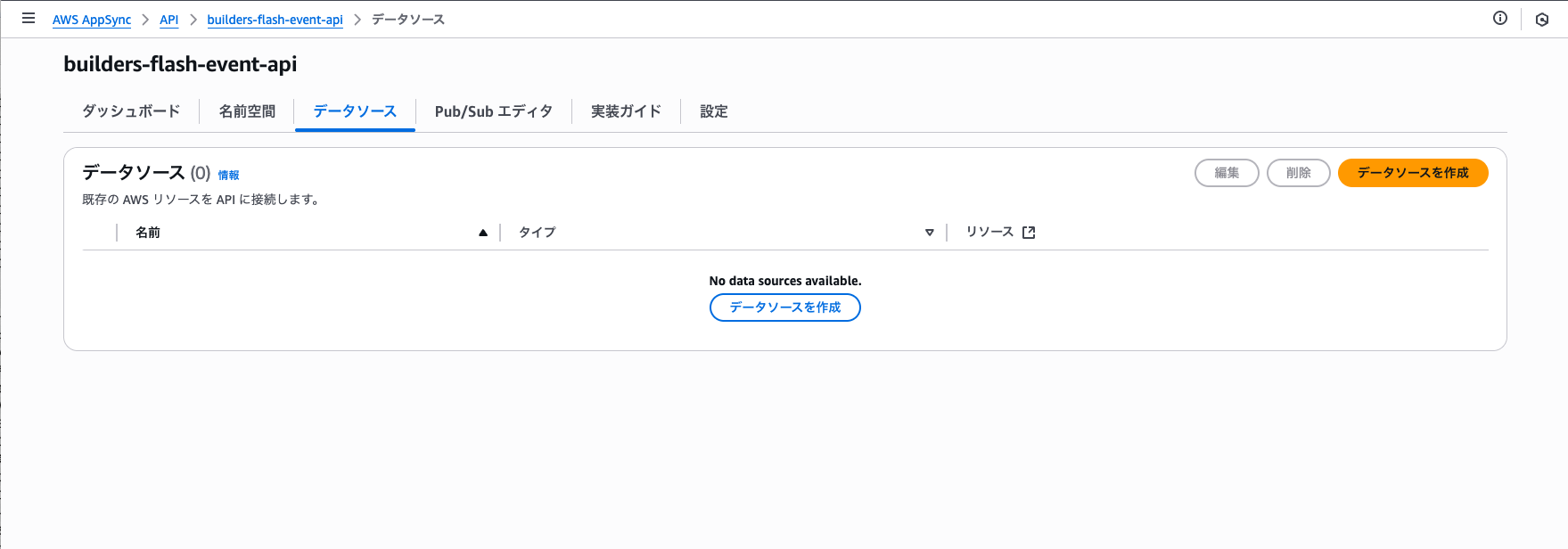The image size is (1568, 549).
Task: Go to AWS AppSync breadcrumb link
Action: [x=92, y=20]
